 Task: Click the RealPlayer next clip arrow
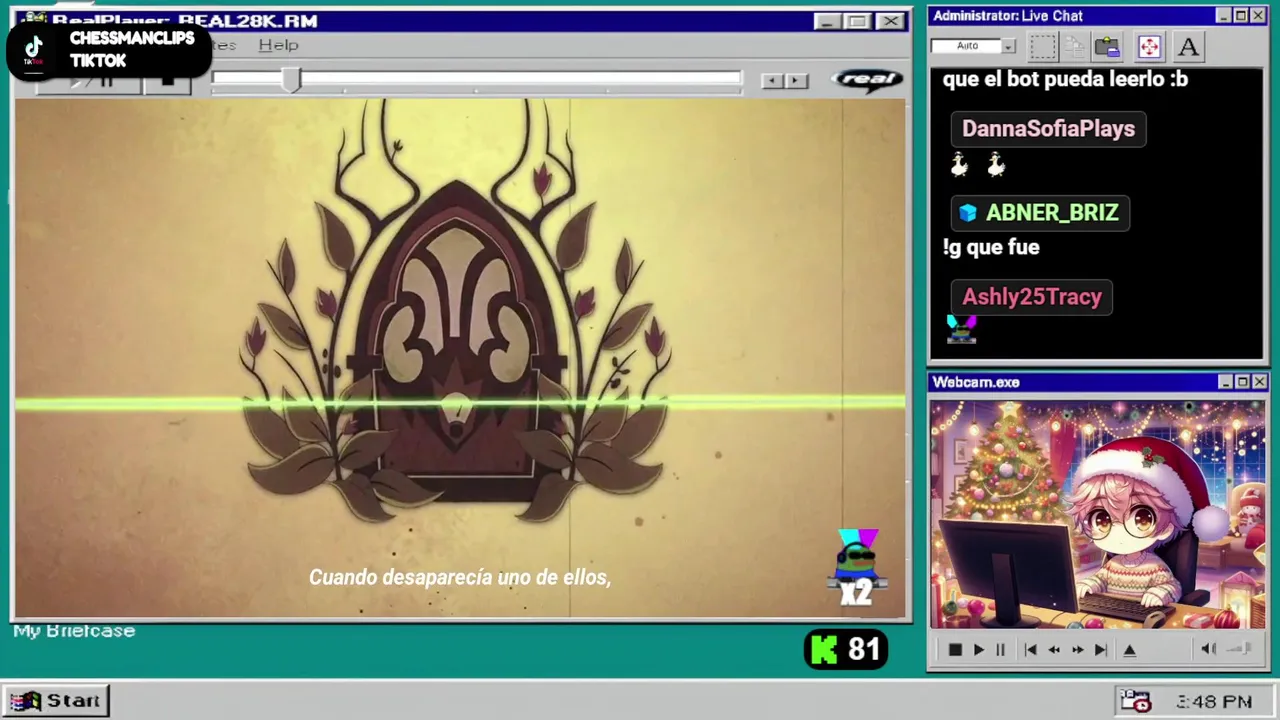coord(796,81)
